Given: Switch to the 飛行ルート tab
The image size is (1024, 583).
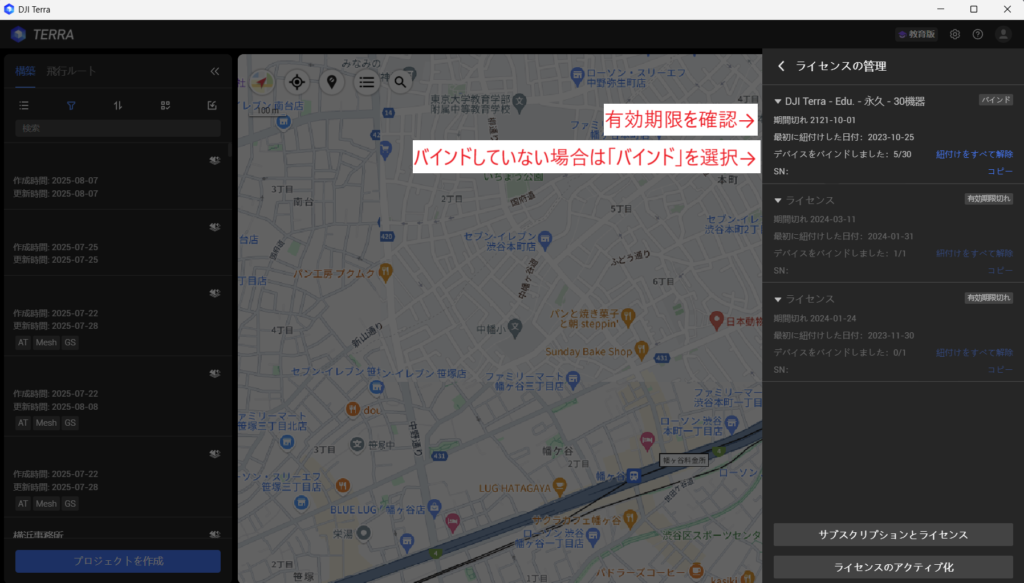Looking at the screenshot, I should pyautogui.click(x=72, y=71).
